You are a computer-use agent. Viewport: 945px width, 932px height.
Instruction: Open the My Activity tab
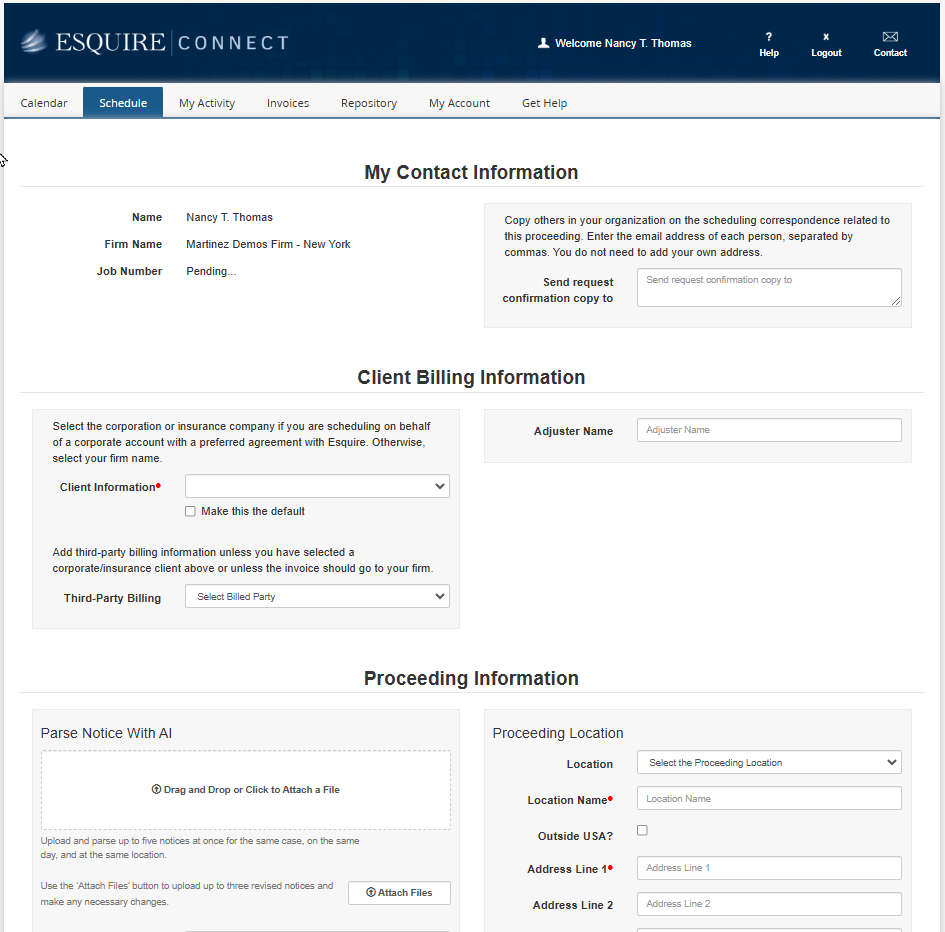[x=207, y=103]
